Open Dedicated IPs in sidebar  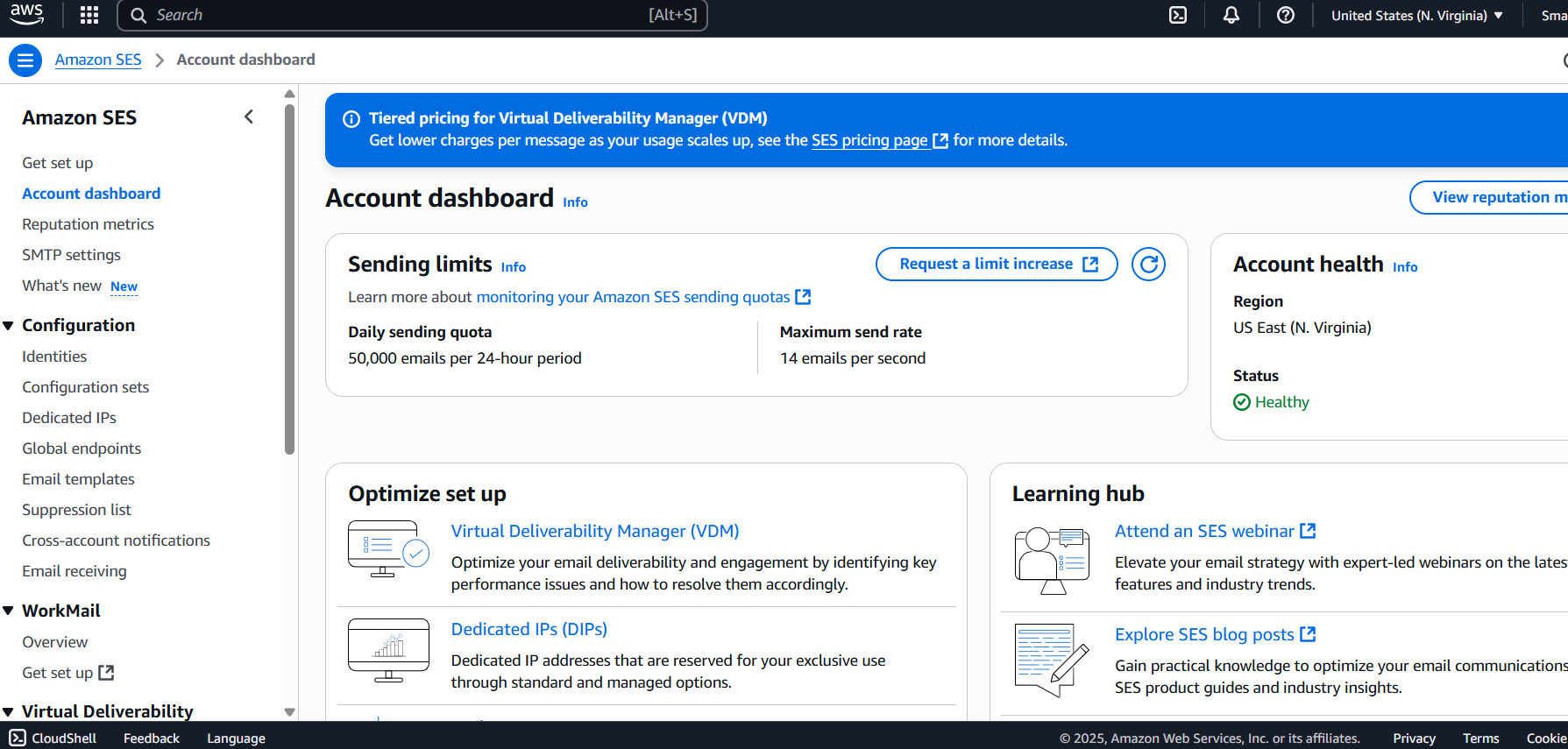pos(68,418)
